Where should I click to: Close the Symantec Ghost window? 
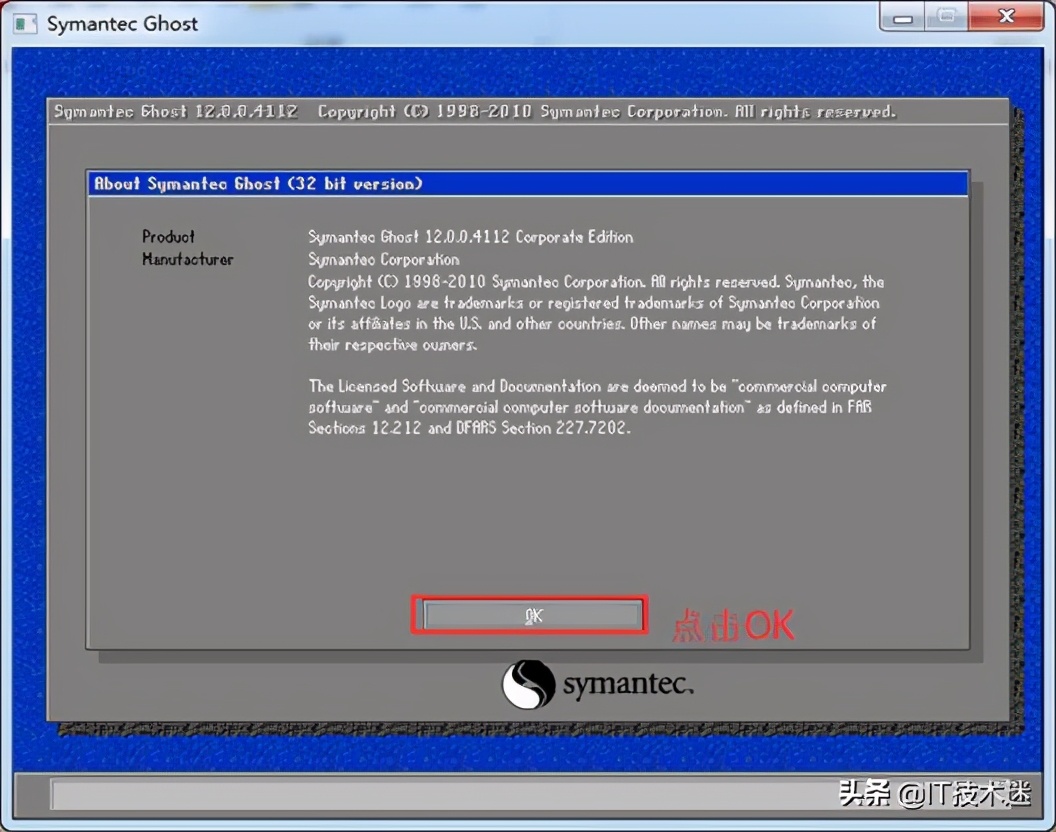tap(1005, 16)
